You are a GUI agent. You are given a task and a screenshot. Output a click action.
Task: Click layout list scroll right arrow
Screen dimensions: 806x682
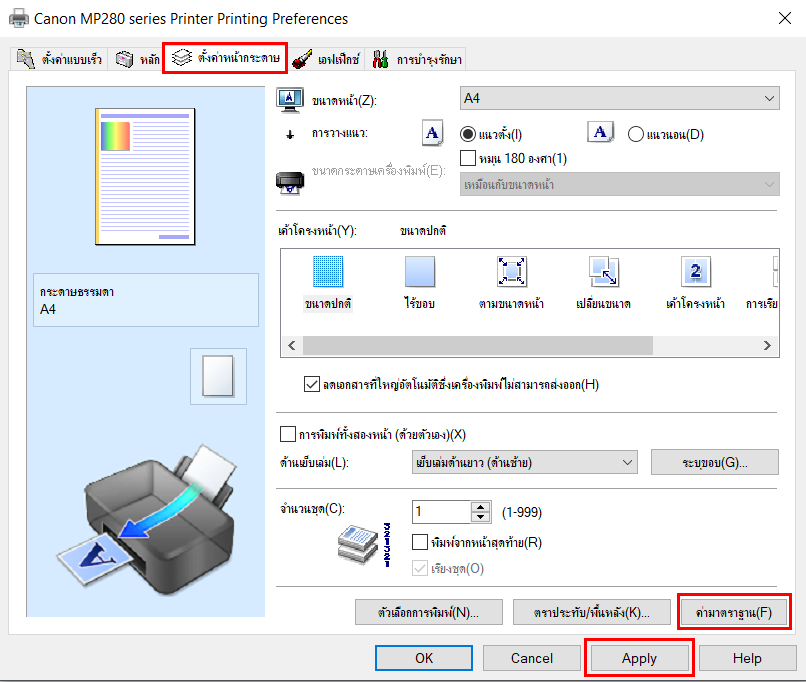click(x=767, y=345)
